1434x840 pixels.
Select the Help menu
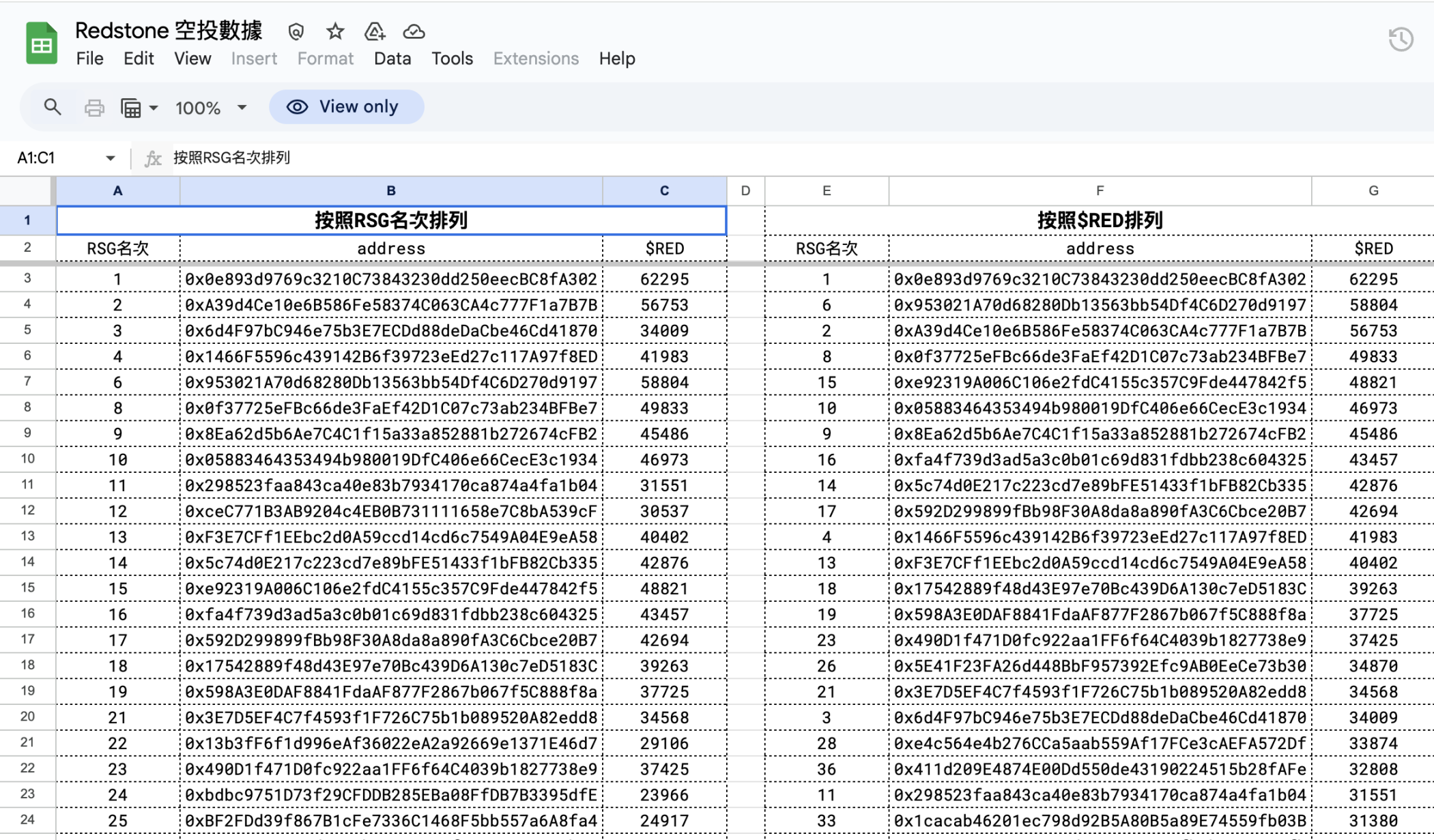pos(616,58)
